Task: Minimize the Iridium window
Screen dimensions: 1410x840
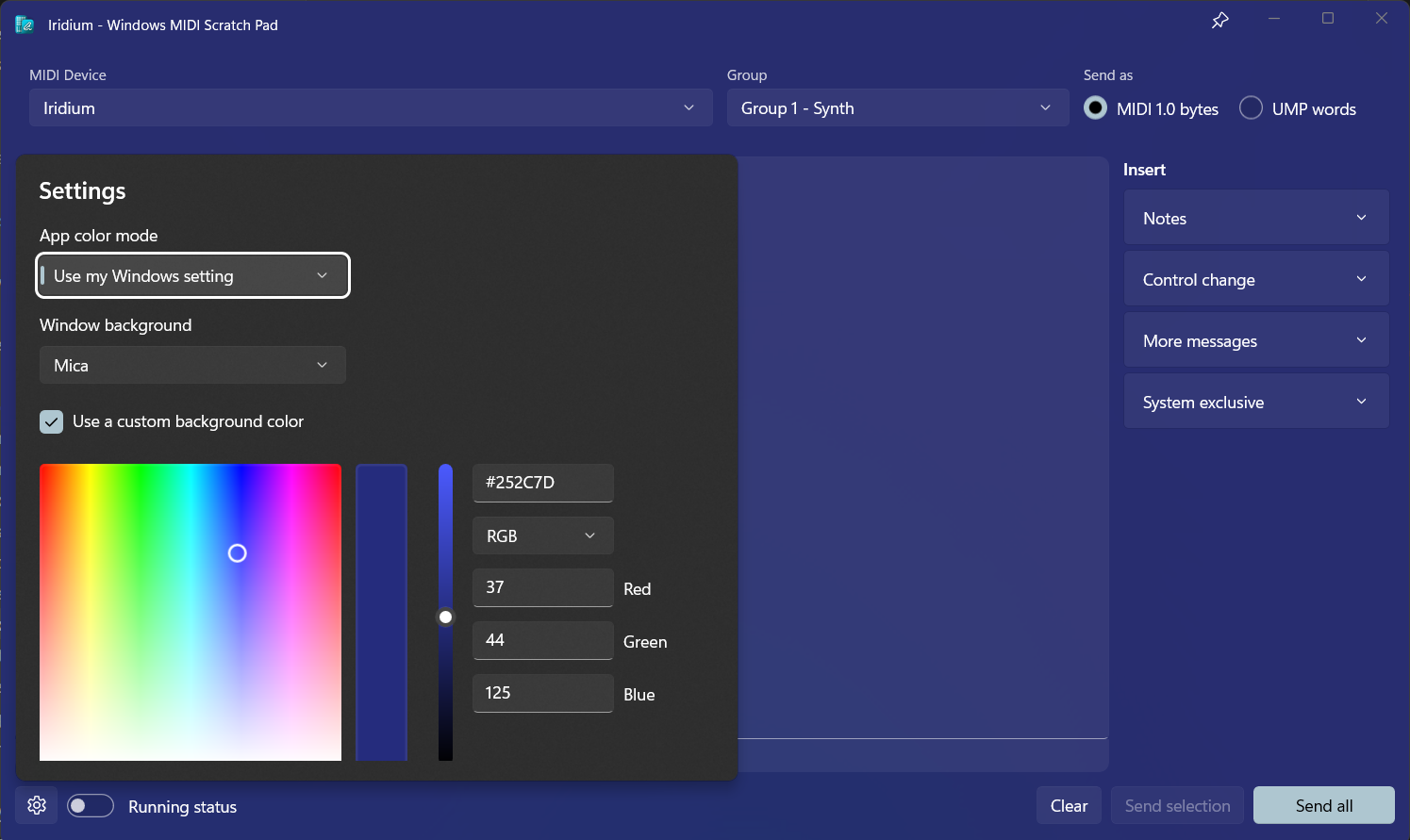Action: pyautogui.click(x=1274, y=19)
